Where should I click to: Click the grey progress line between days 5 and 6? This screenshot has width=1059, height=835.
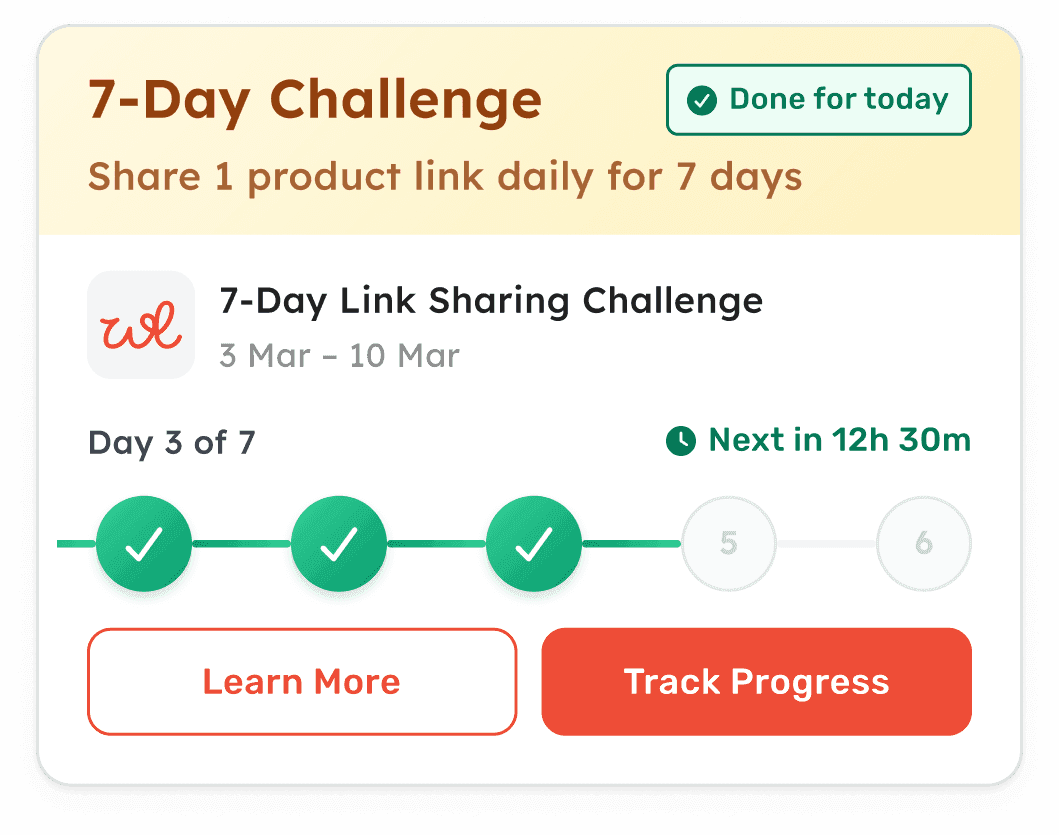pyautogui.click(x=826, y=544)
